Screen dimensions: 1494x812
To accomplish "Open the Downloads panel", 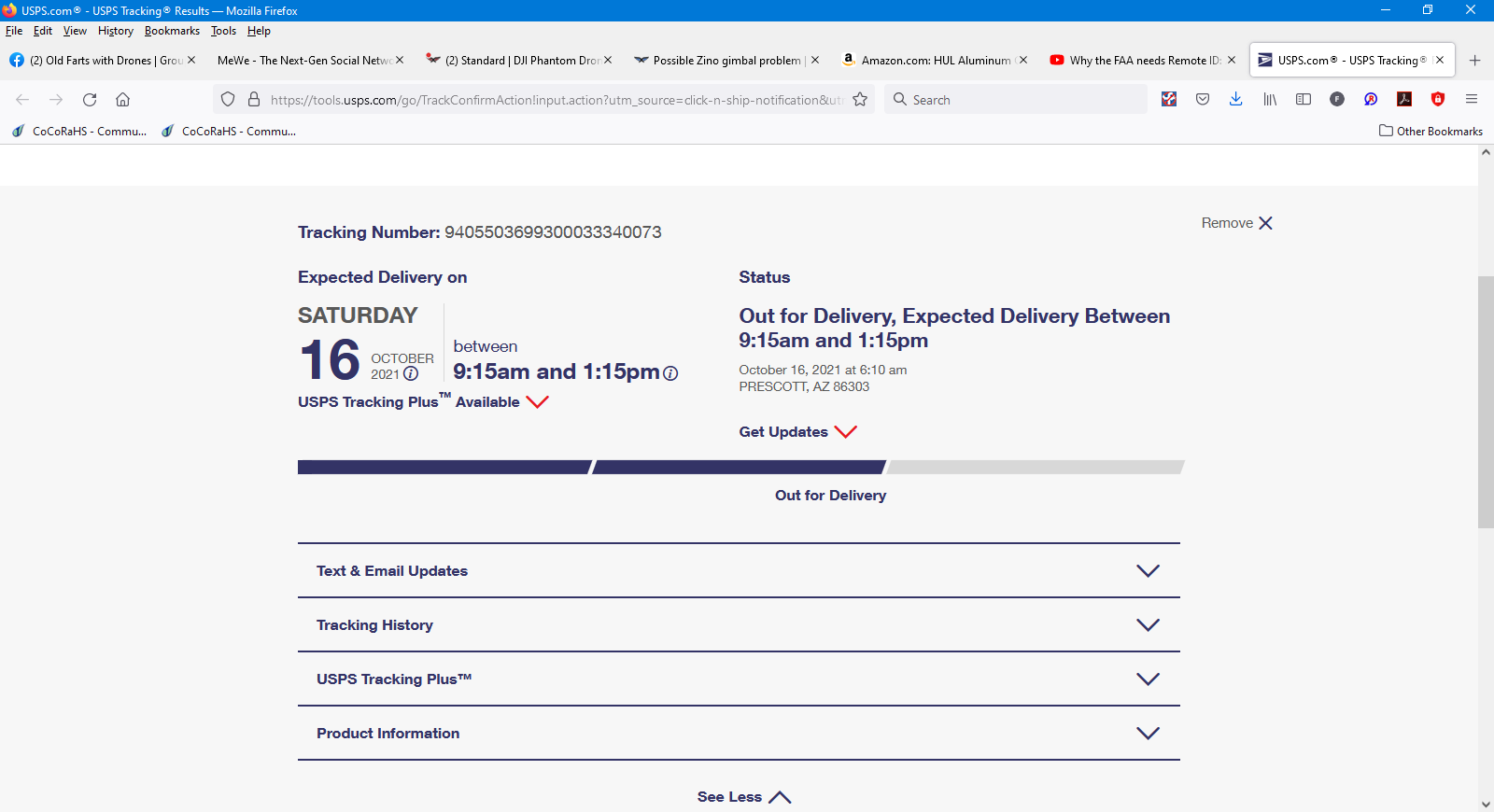I will click(x=1235, y=99).
